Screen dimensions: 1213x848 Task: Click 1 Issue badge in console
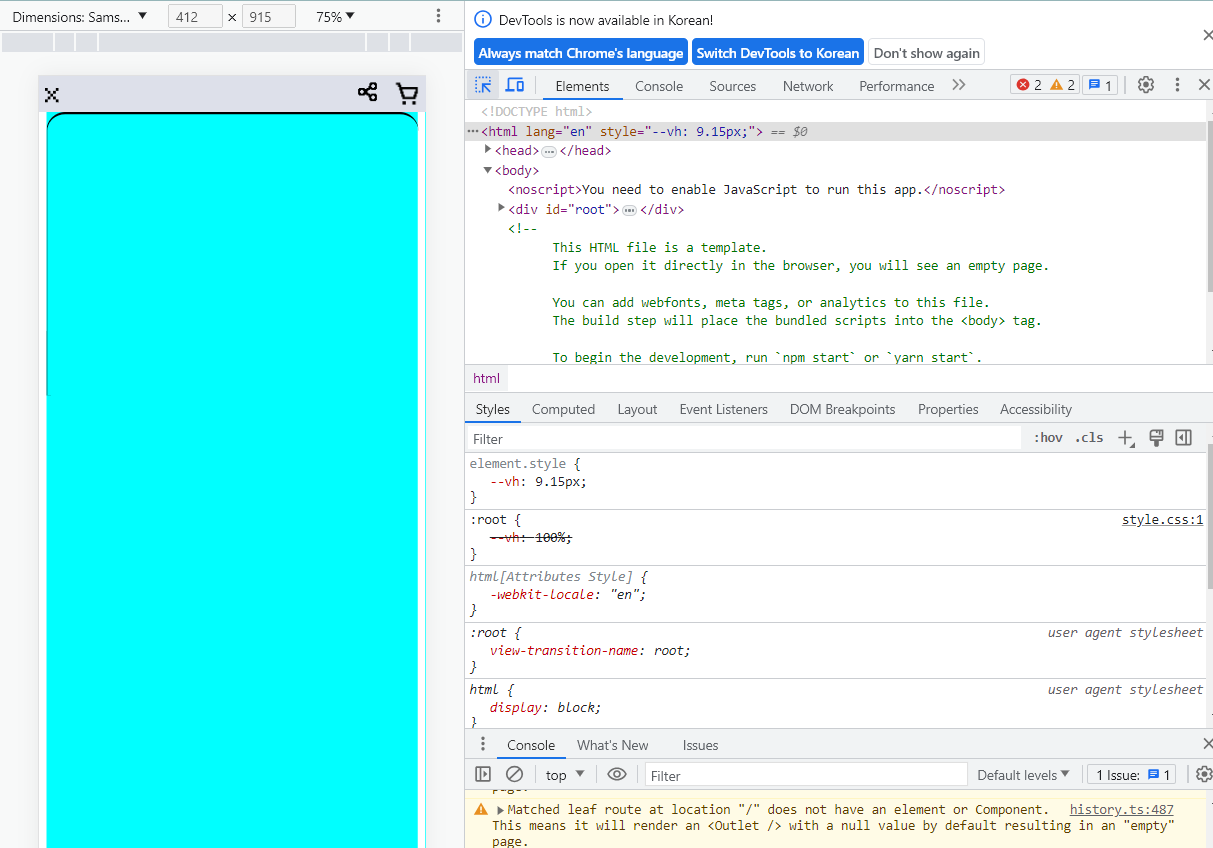(1132, 775)
